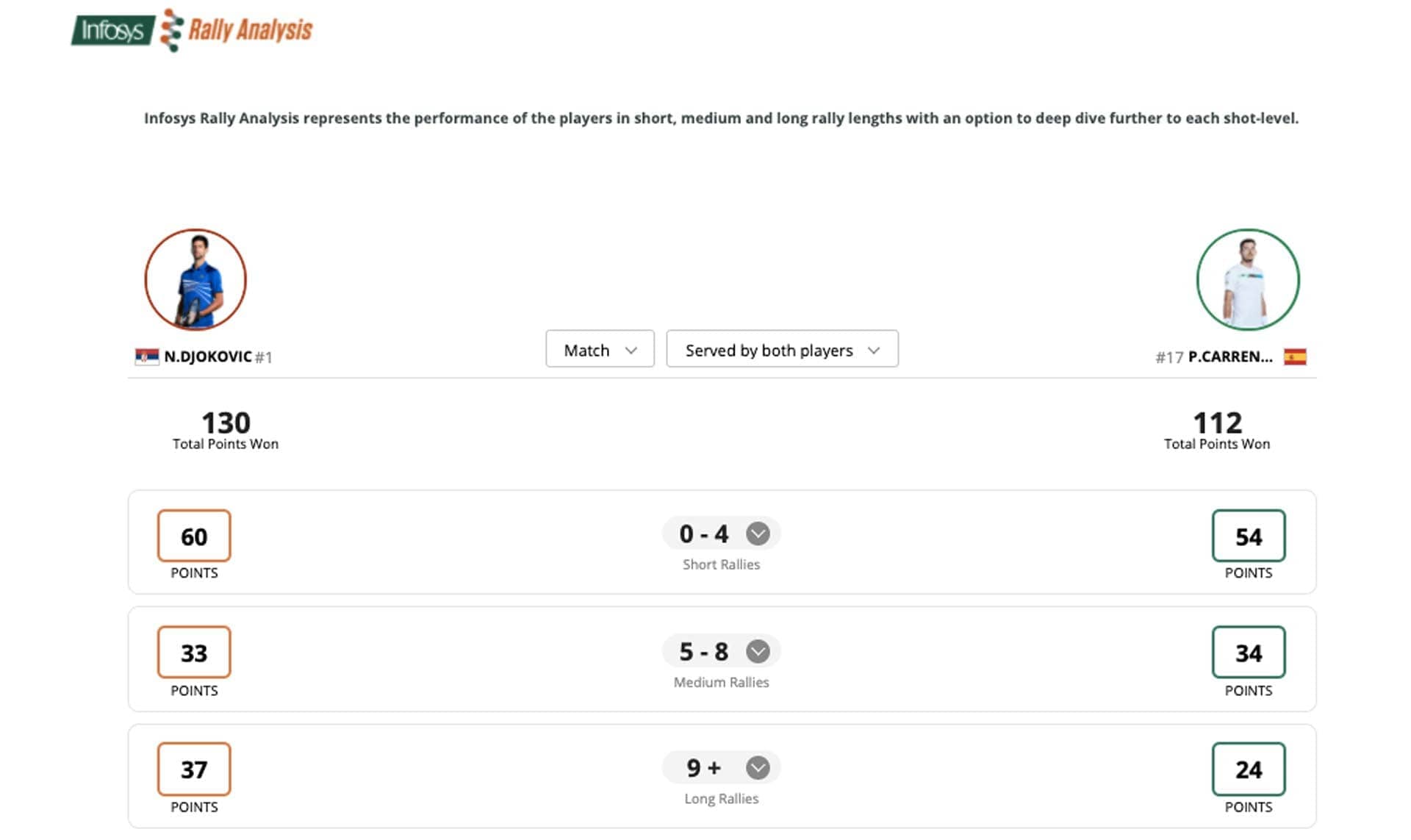The image size is (1411, 840).
Task: Expand the 0 - 4 Short Rallies chevron
Action: point(758,534)
